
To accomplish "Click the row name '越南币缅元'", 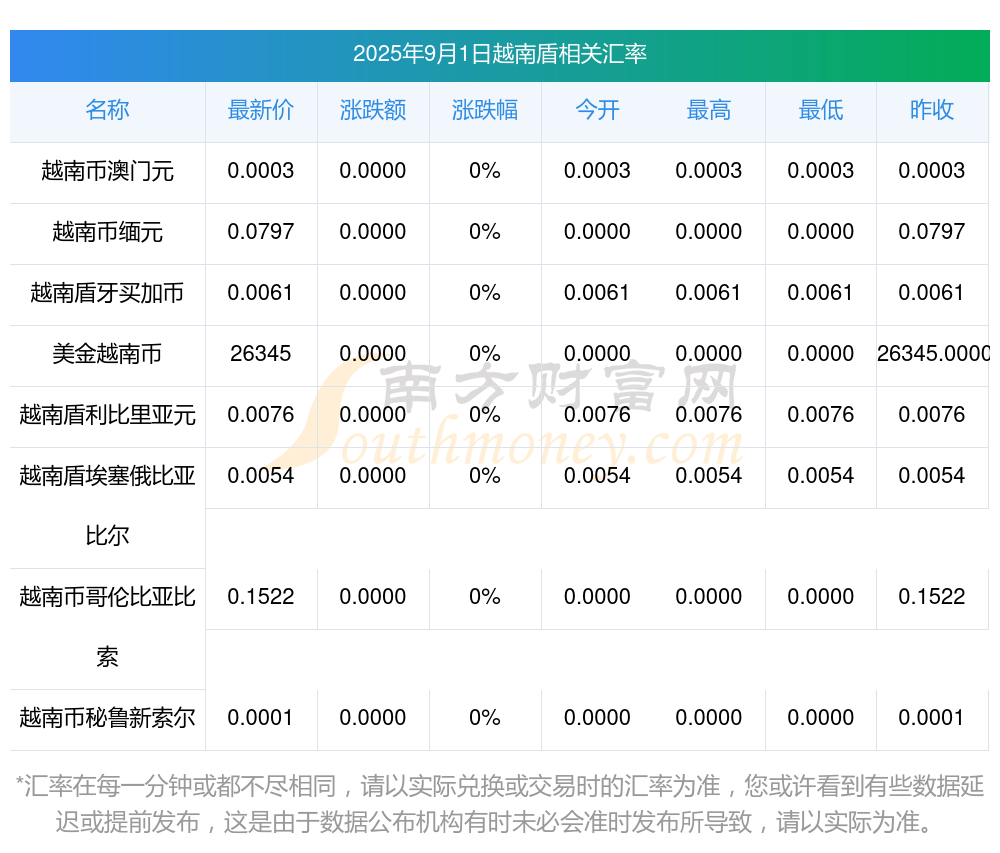I will coord(107,231).
